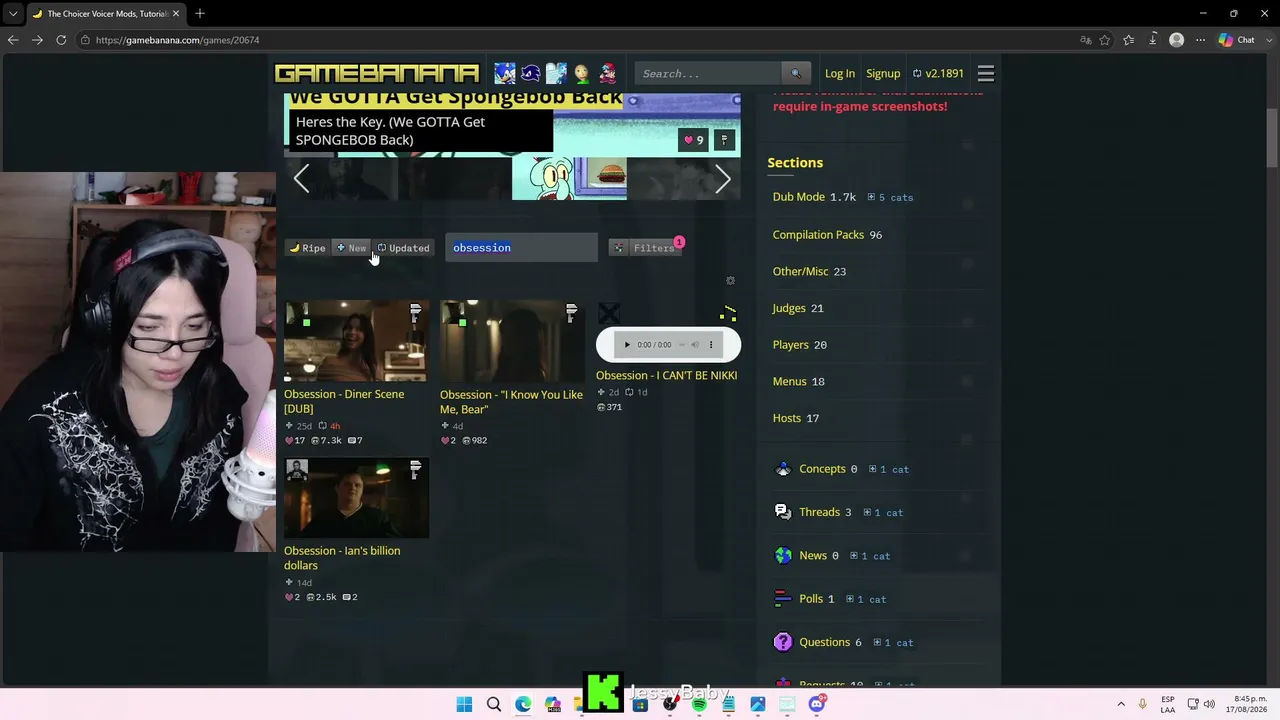
Task: Click the obsession filter text field
Action: coord(521,248)
